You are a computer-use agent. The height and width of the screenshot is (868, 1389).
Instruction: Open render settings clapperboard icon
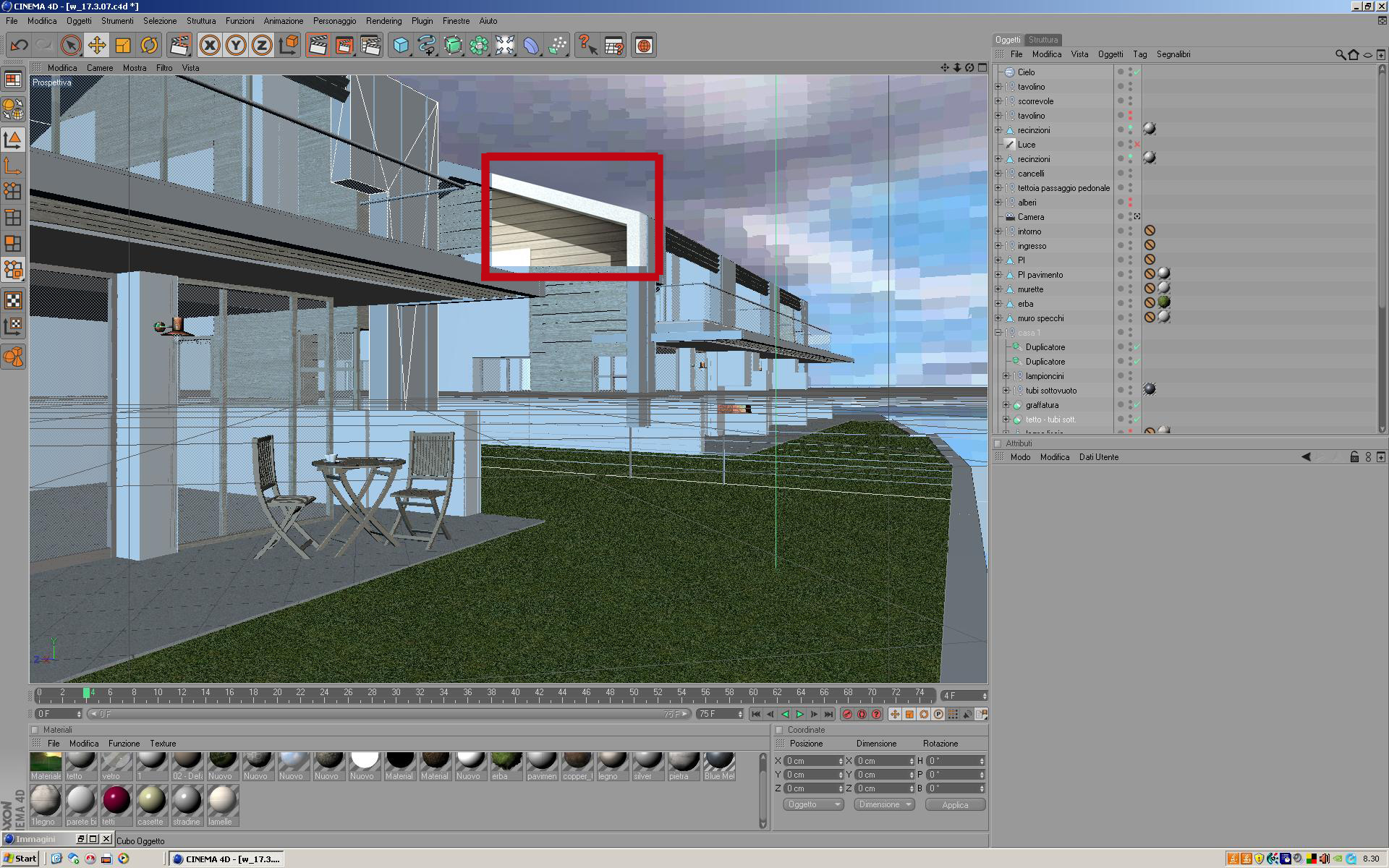[370, 46]
